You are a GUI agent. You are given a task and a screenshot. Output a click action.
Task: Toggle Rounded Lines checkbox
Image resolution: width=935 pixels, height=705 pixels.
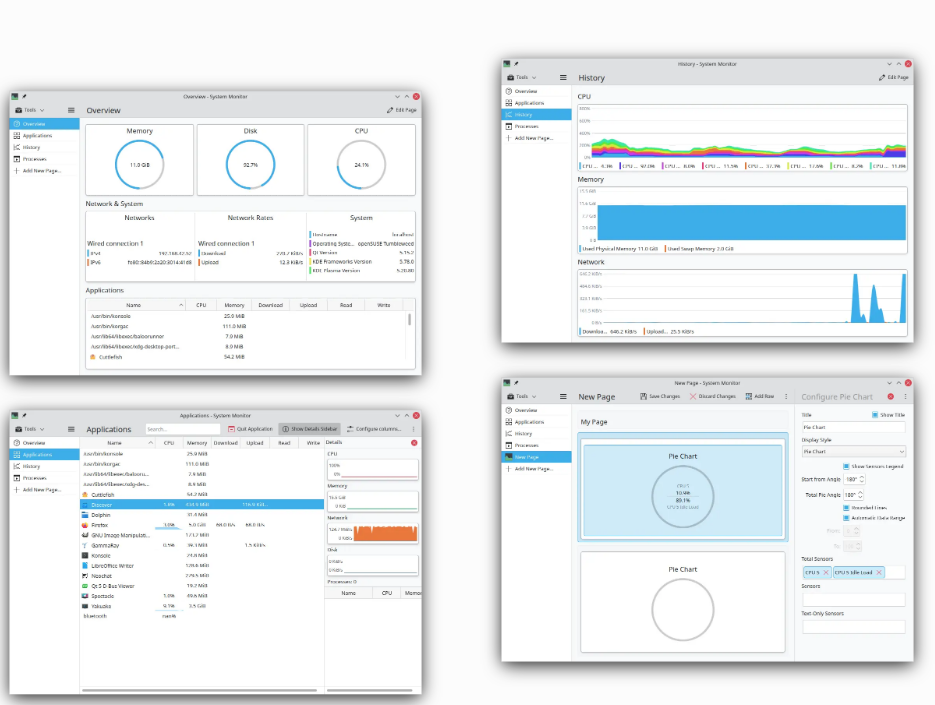click(845, 507)
